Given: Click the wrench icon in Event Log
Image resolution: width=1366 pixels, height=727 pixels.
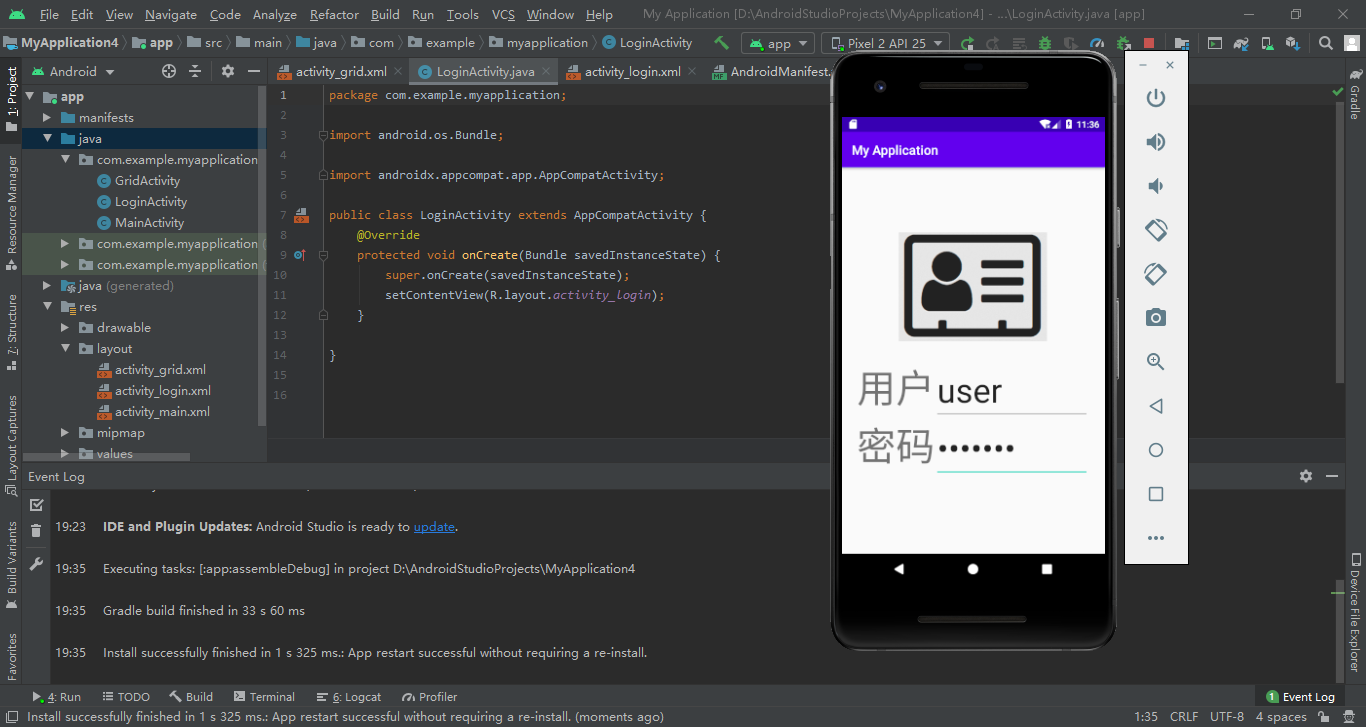Looking at the screenshot, I should [36, 563].
